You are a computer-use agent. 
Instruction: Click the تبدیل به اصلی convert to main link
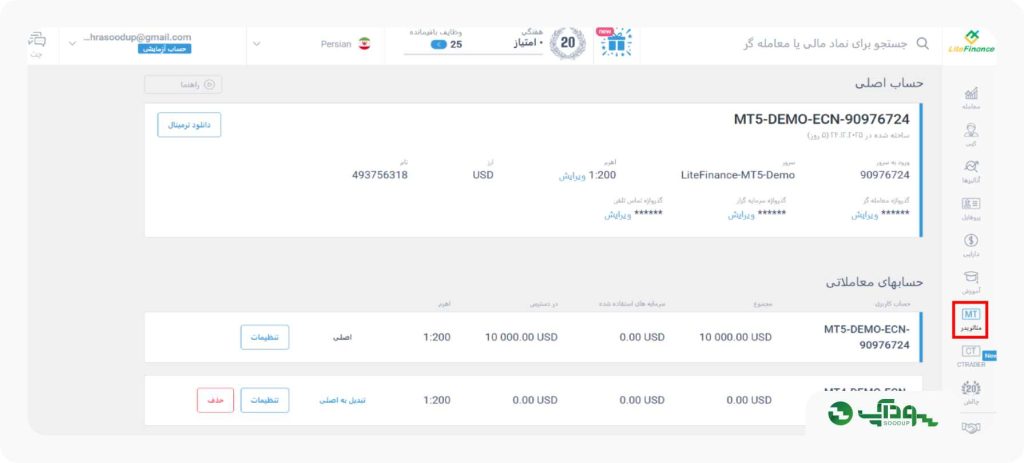point(343,400)
